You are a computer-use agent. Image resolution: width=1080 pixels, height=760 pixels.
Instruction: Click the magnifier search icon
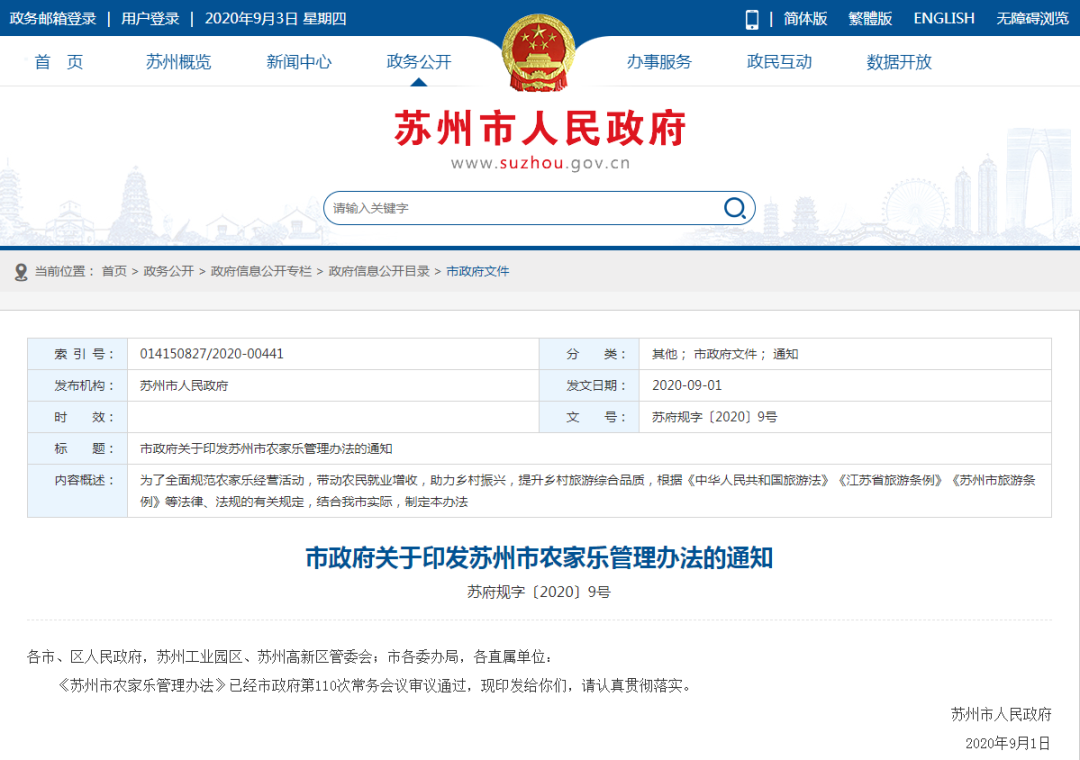[735, 208]
